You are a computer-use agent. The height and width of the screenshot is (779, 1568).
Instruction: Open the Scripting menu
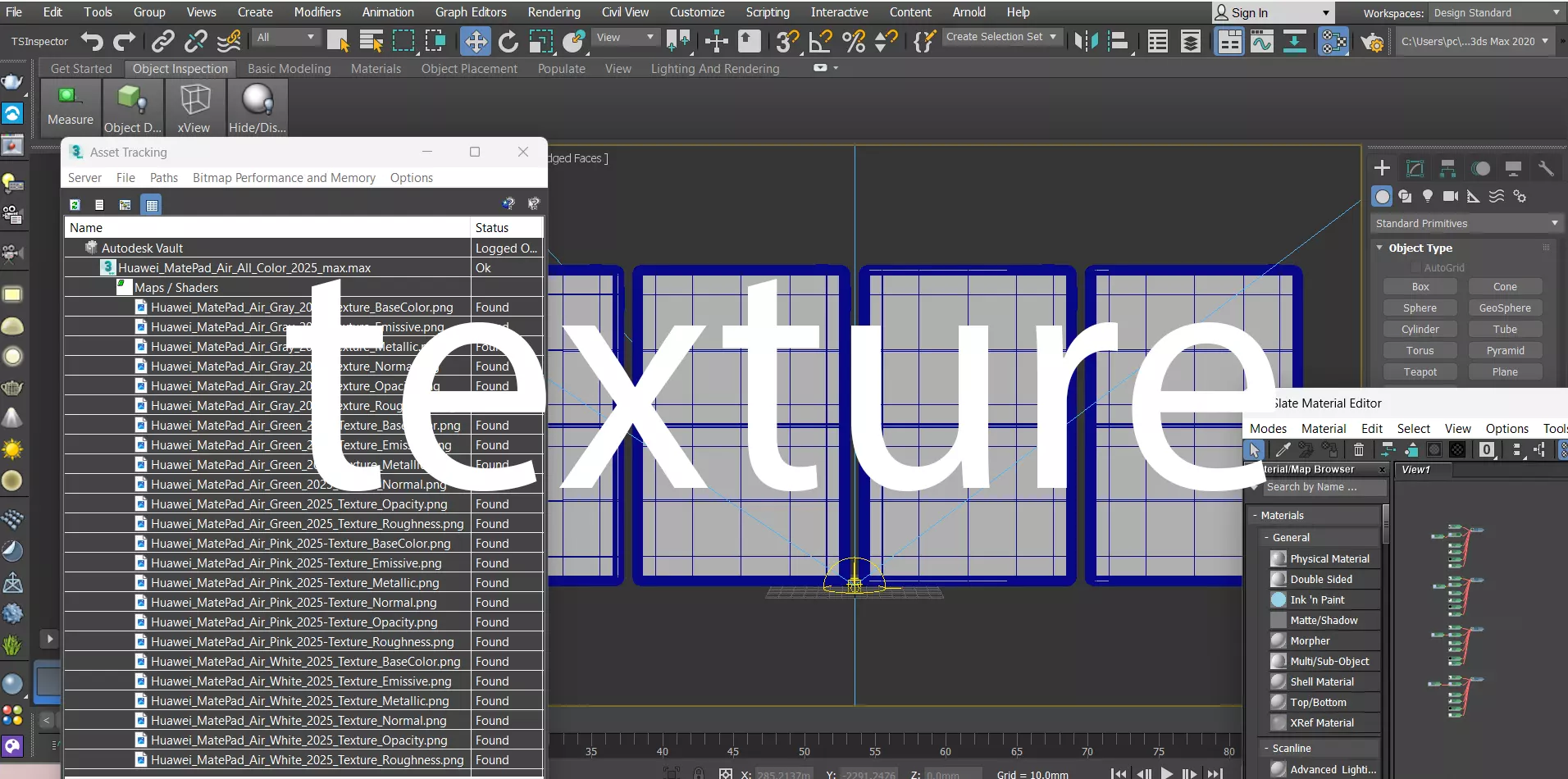(x=768, y=12)
